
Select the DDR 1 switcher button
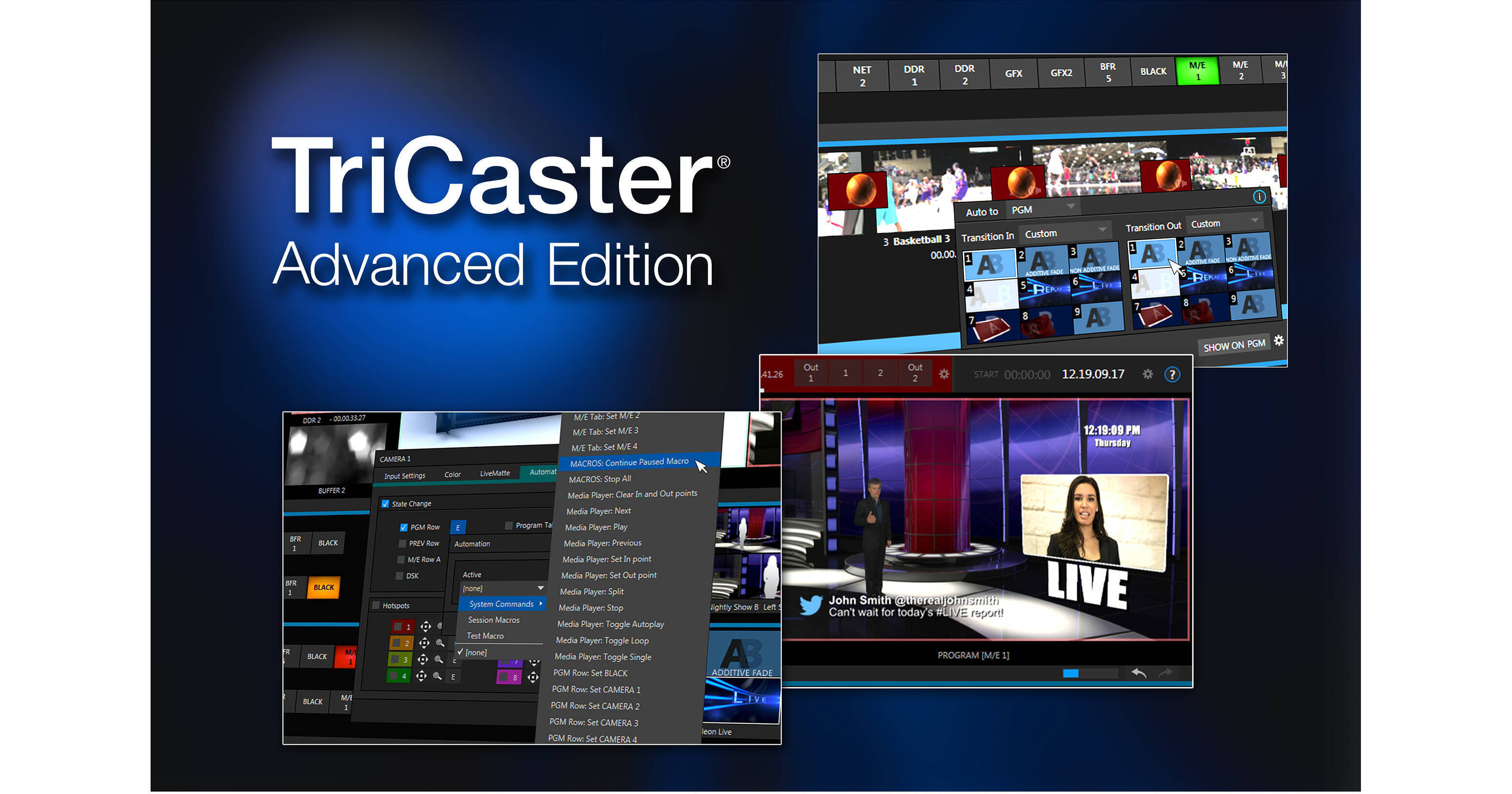click(914, 75)
